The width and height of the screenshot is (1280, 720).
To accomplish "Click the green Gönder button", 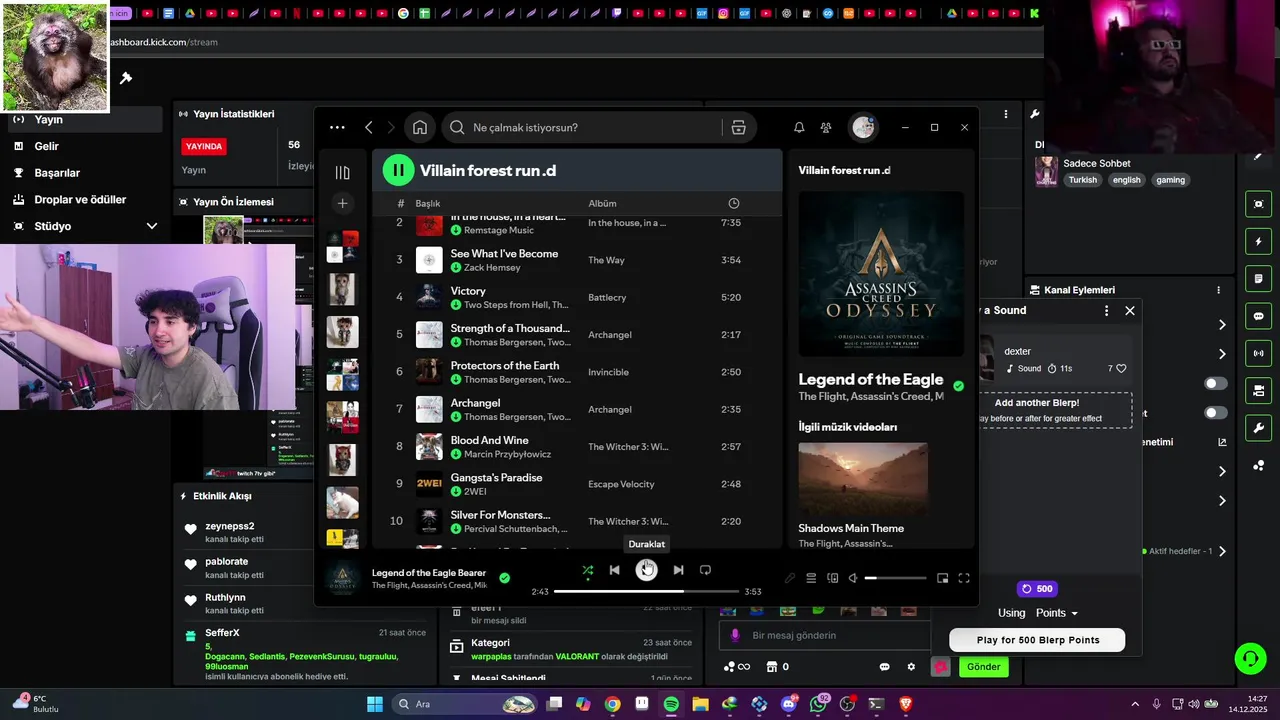I will point(983,667).
